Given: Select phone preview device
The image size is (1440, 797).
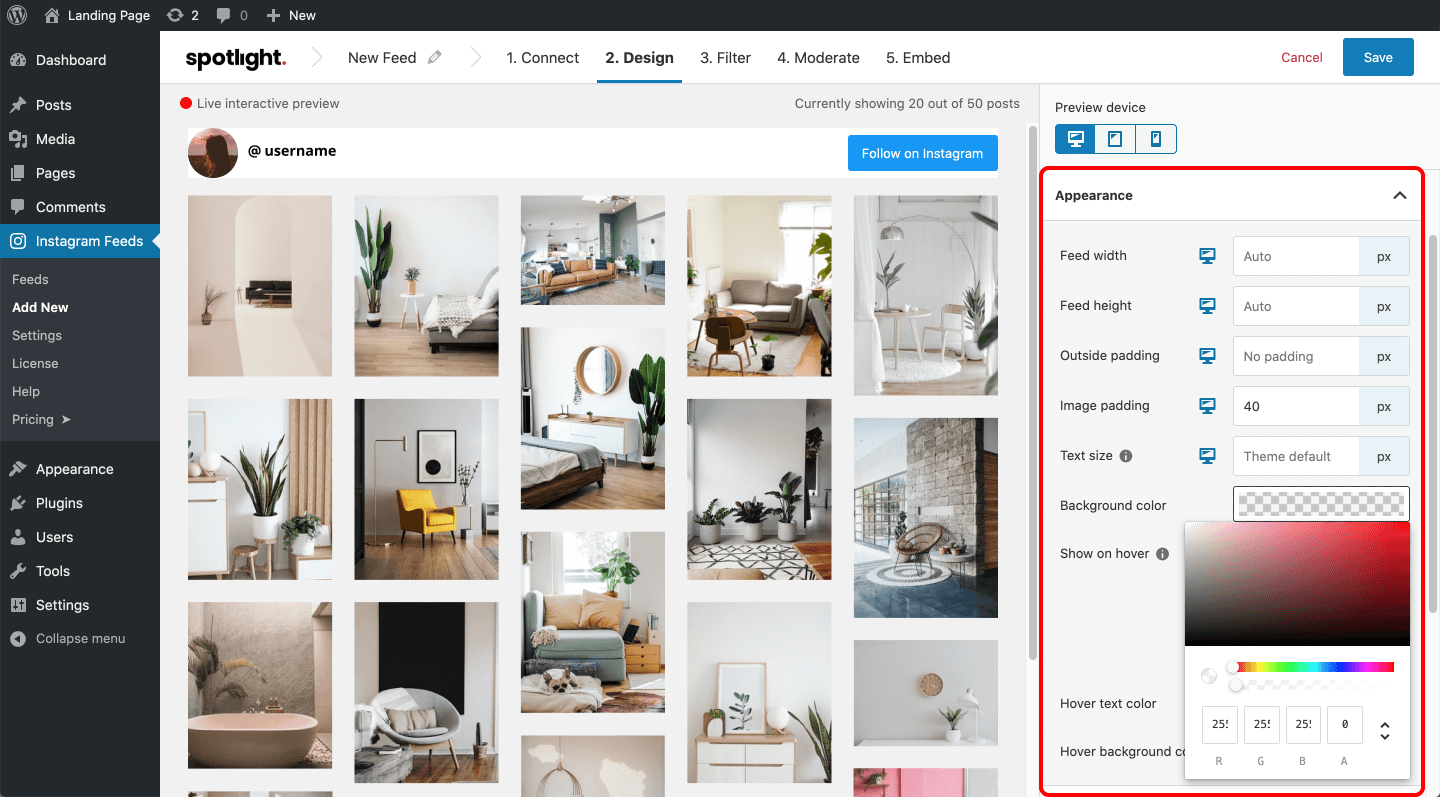Looking at the screenshot, I should [x=1156, y=139].
